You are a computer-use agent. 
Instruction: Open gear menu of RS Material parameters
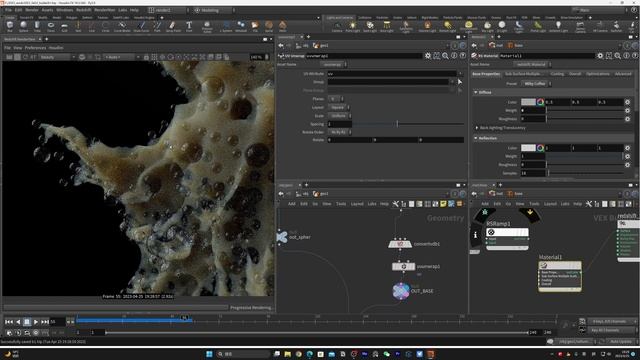pyautogui.click(x=600, y=56)
